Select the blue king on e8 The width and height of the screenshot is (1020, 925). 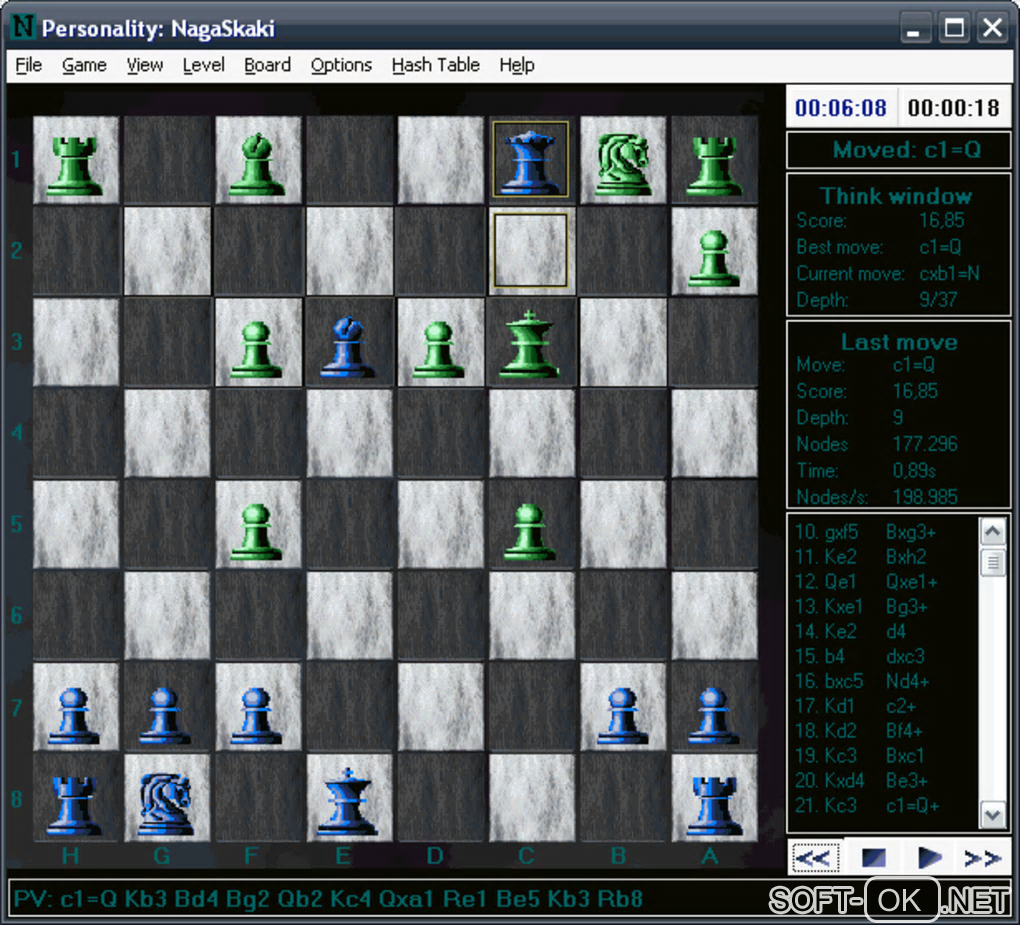point(347,799)
